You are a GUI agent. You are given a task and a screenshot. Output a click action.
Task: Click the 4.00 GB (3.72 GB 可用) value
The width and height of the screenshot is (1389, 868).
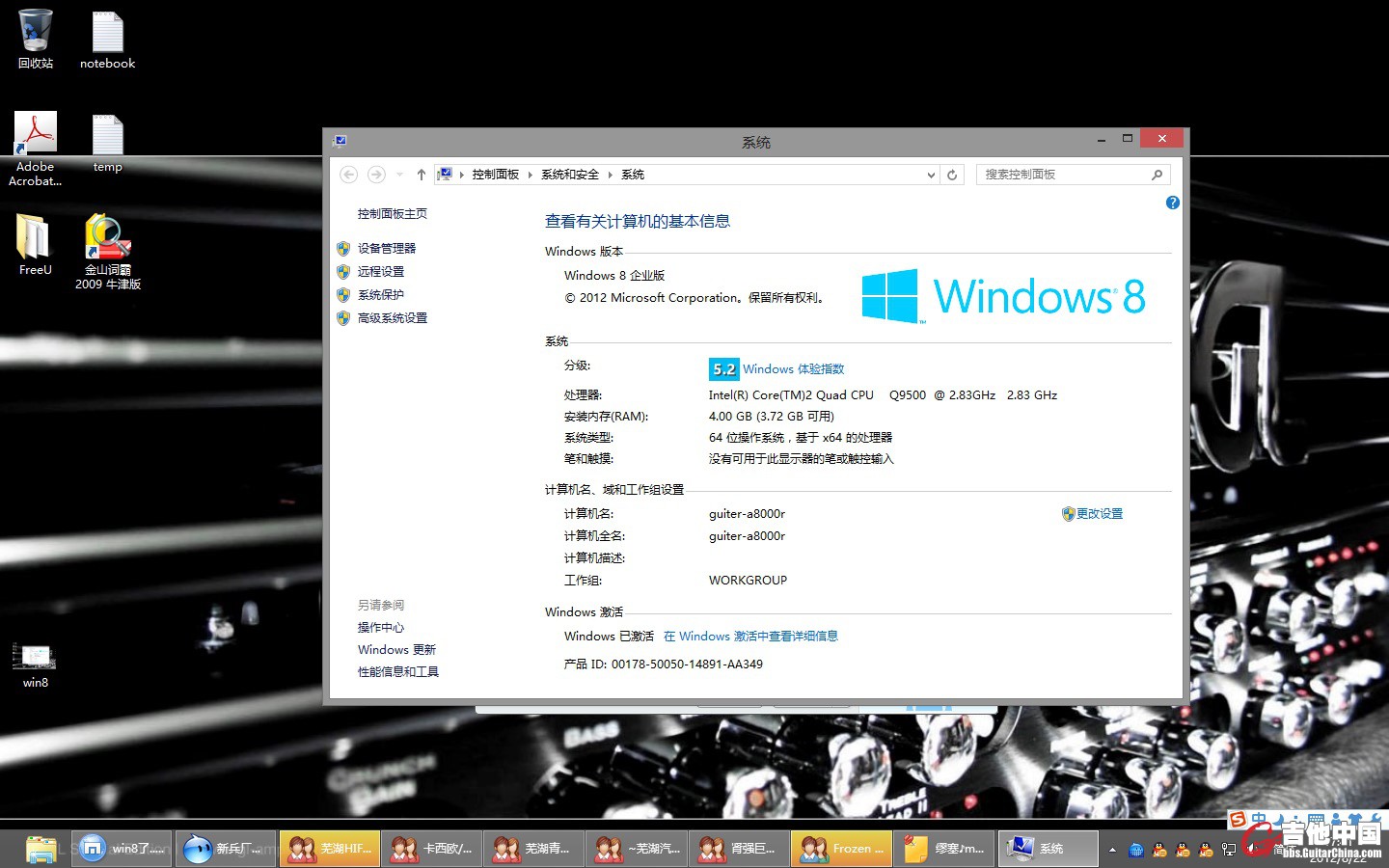(772, 417)
